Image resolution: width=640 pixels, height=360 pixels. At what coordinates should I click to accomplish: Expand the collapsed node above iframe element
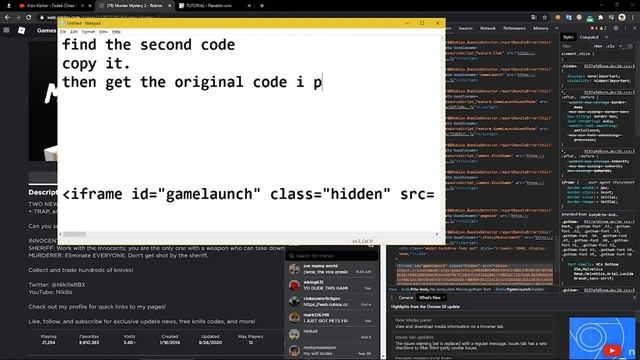[x=396, y=259]
